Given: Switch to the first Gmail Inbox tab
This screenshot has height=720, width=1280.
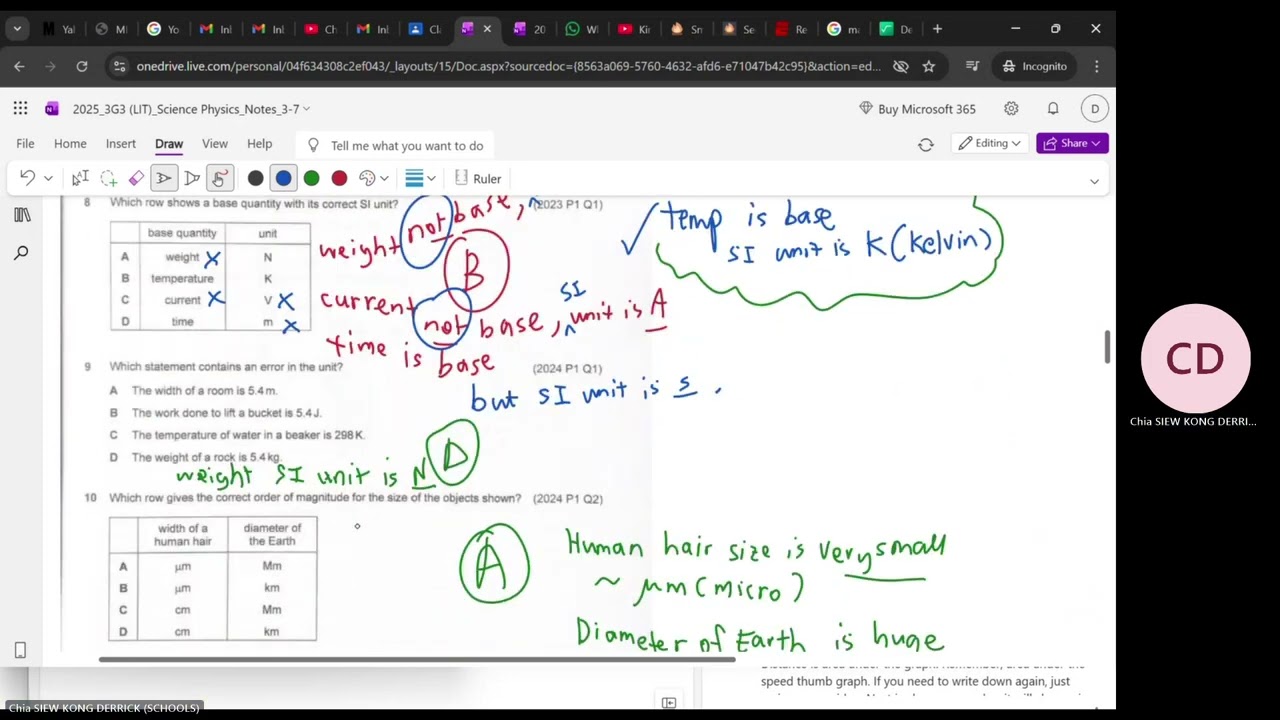Looking at the screenshot, I should click(x=217, y=29).
